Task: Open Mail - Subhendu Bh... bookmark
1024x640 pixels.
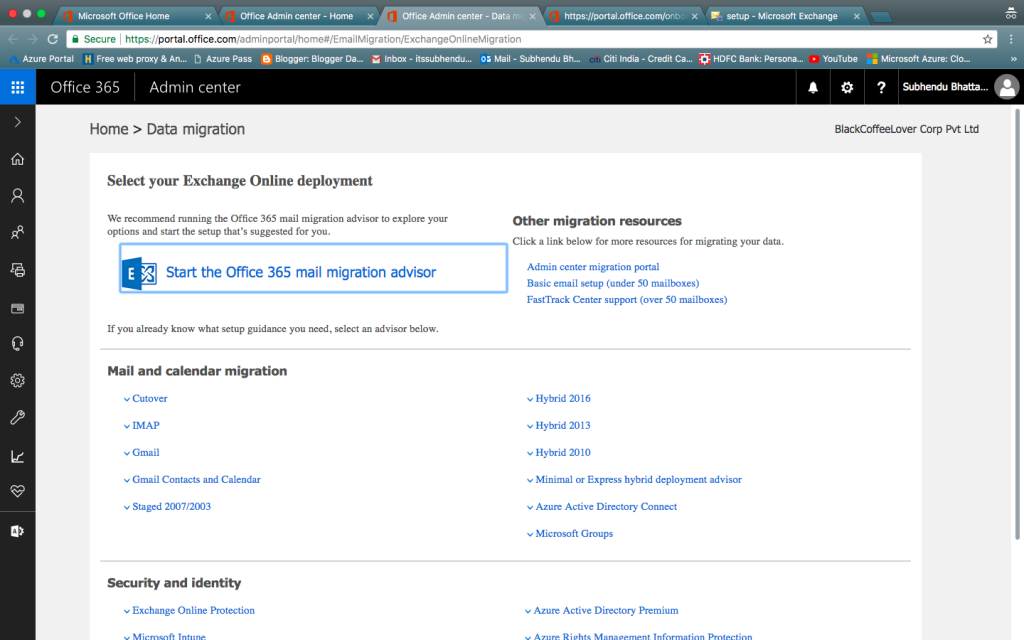Action: point(530,59)
